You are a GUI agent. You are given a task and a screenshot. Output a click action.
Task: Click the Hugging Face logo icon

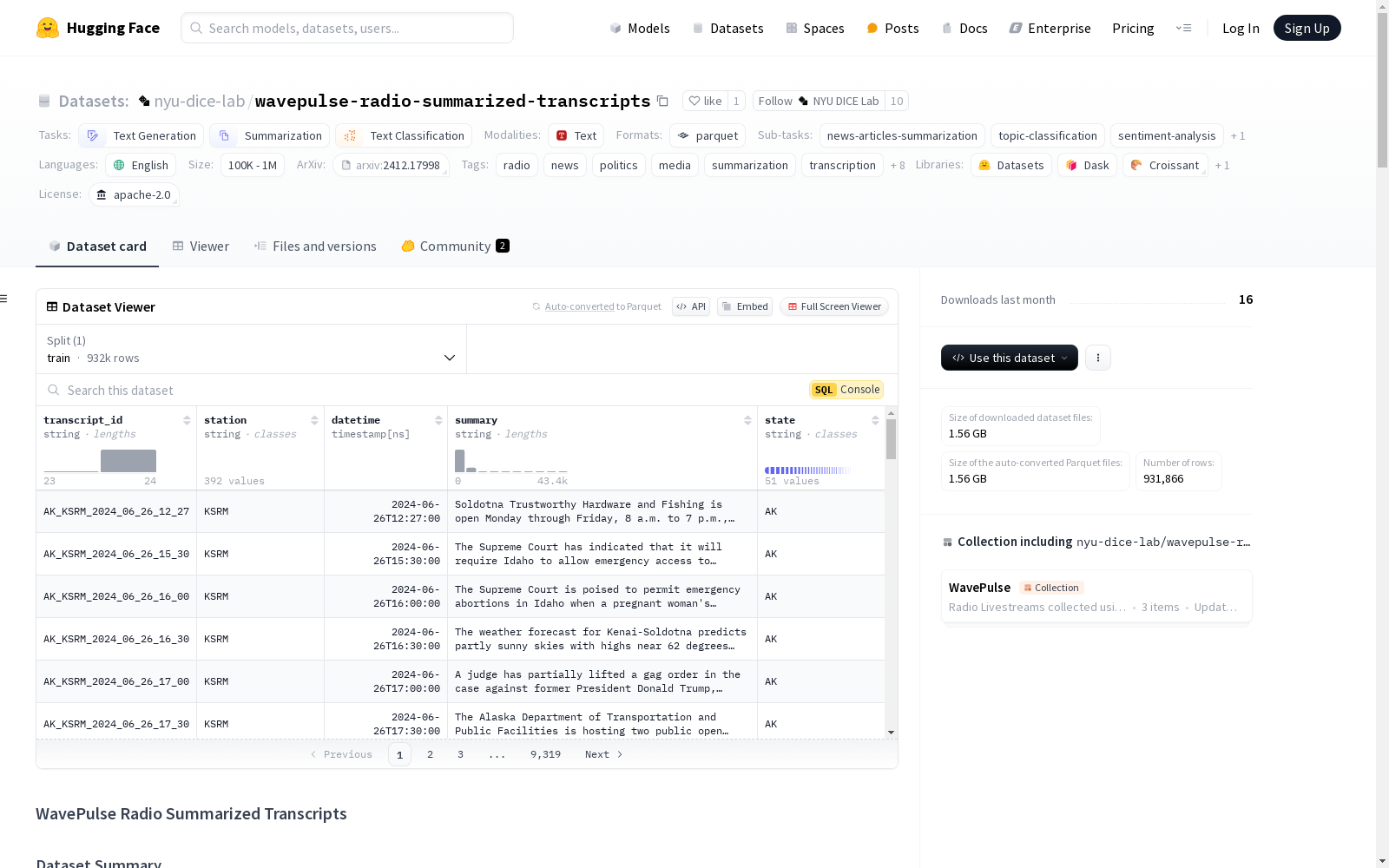48,28
